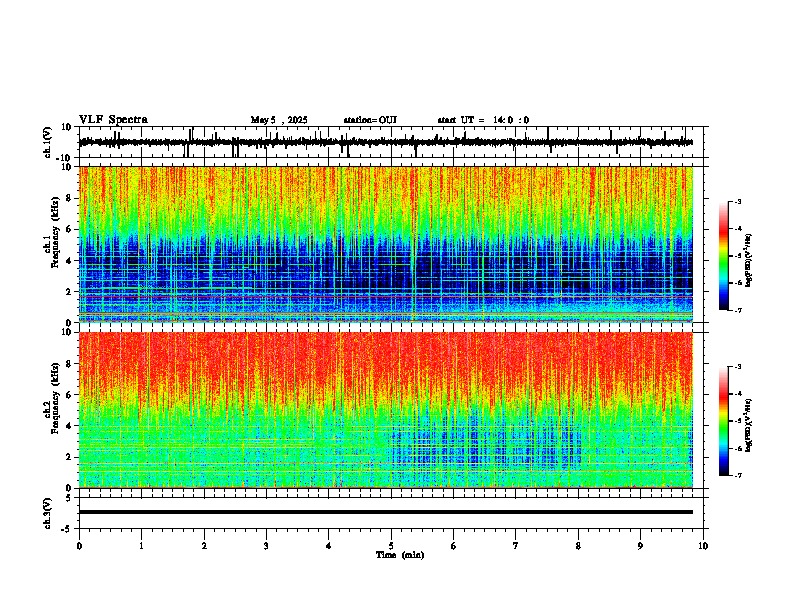Screen dimensions: 792x612
Task: Click the "2" tick on the time axis
Action: 204,546
